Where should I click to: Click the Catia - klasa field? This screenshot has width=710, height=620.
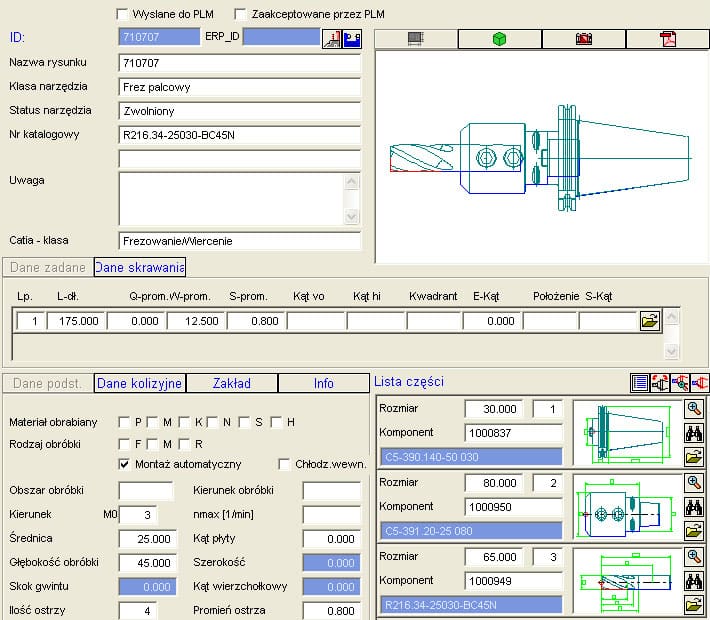(x=240, y=241)
